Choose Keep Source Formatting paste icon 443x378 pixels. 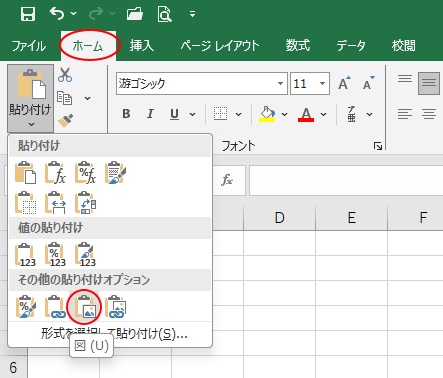click(115, 173)
